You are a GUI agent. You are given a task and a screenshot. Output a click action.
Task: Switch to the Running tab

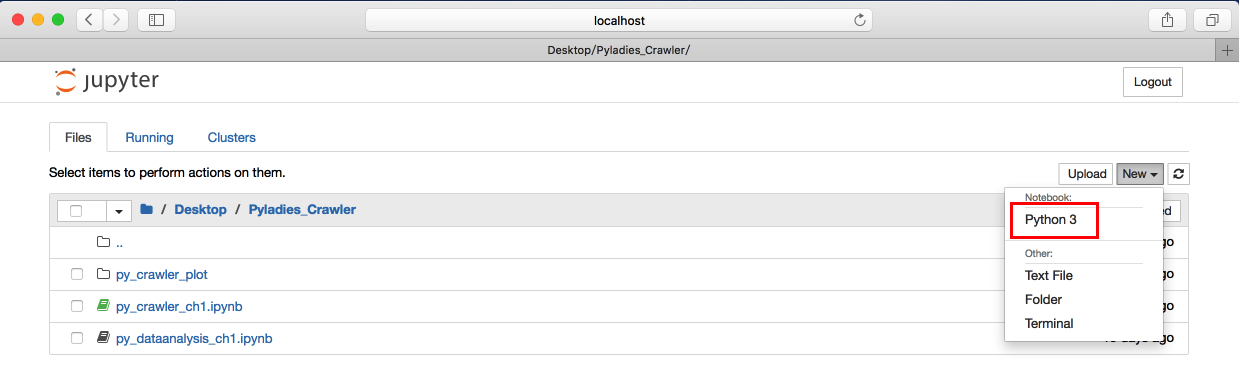(149, 137)
